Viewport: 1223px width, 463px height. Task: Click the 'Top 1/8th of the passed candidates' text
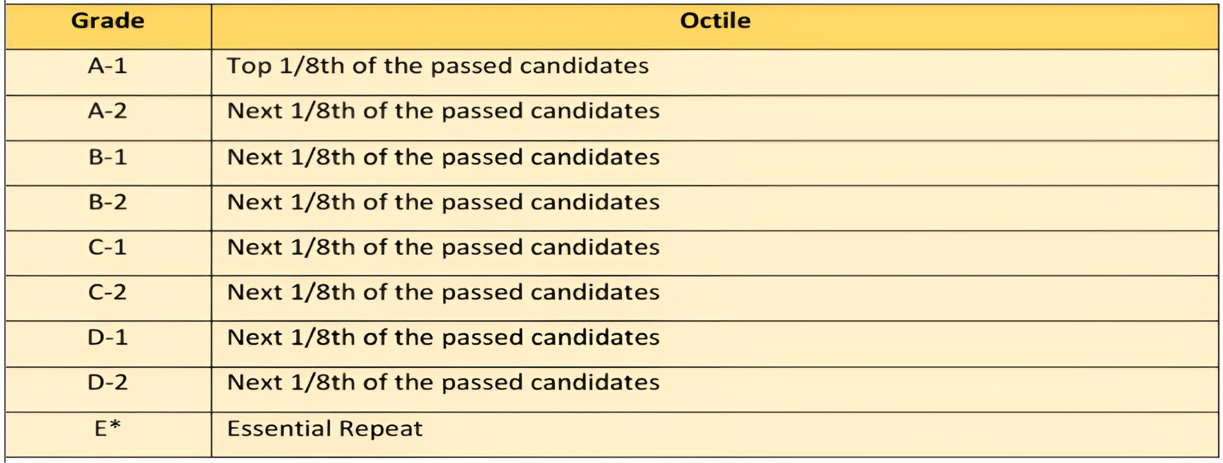pos(438,66)
